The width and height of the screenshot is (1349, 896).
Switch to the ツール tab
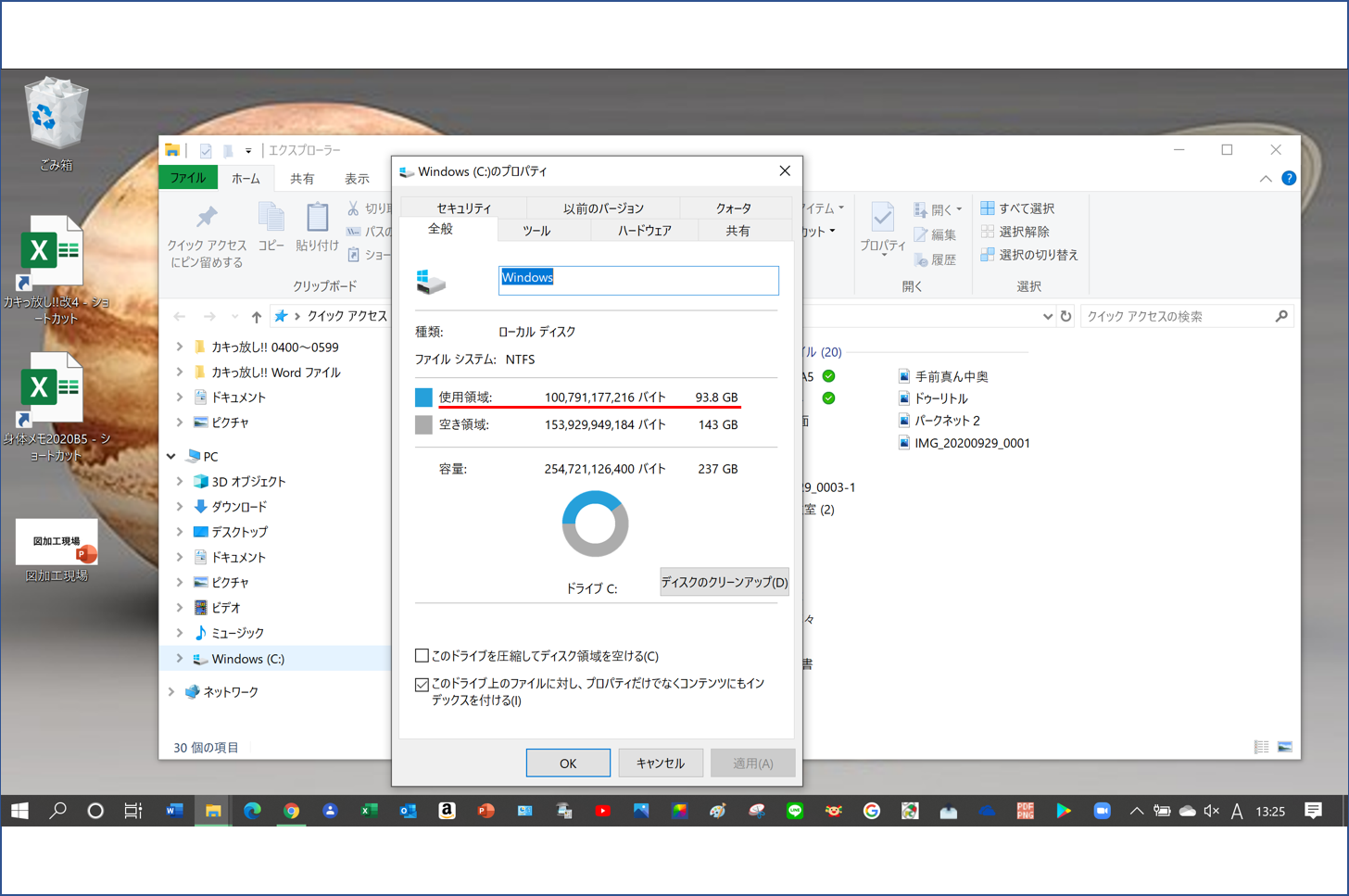pyautogui.click(x=536, y=231)
